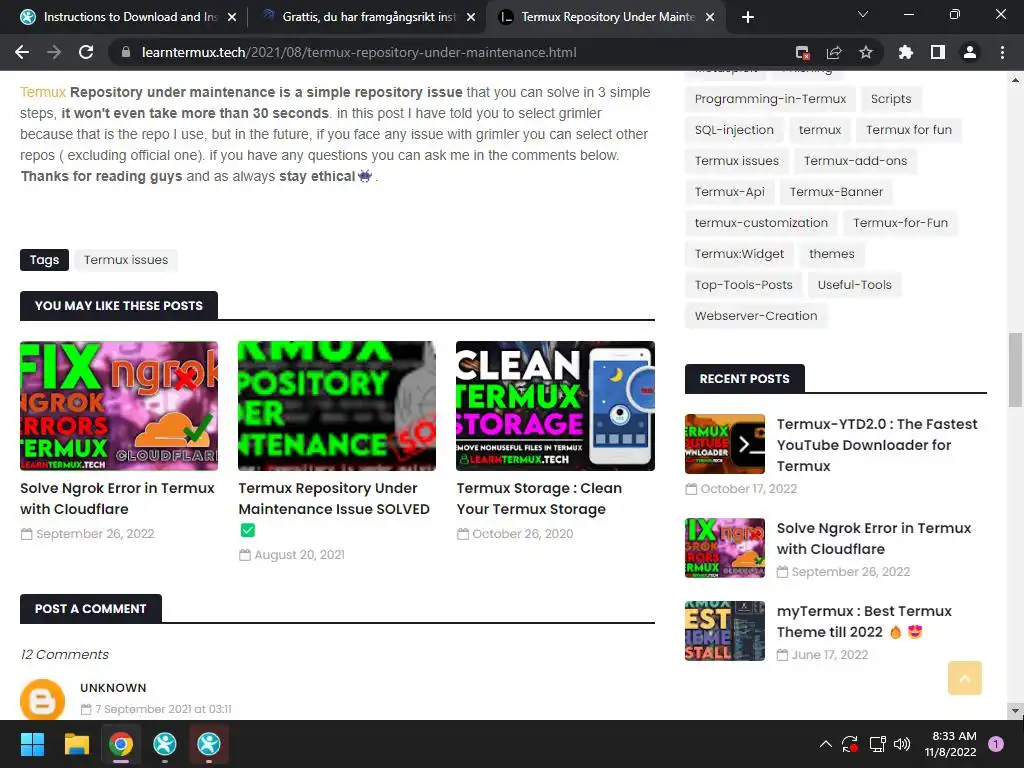Open the network icon in the tray
This screenshot has width=1024, height=768.
click(x=877, y=744)
